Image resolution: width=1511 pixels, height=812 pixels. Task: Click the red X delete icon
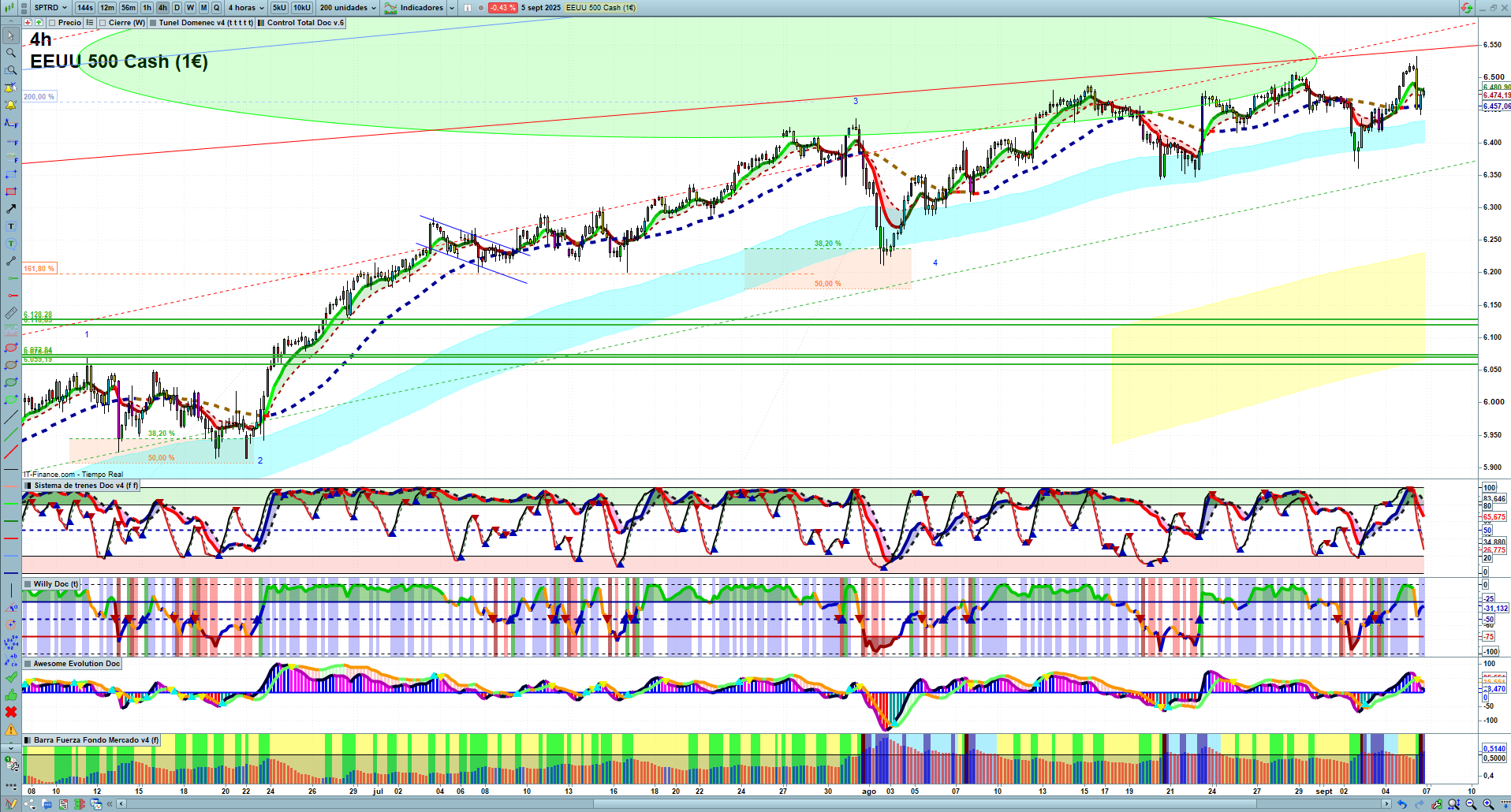pyautogui.click(x=11, y=712)
